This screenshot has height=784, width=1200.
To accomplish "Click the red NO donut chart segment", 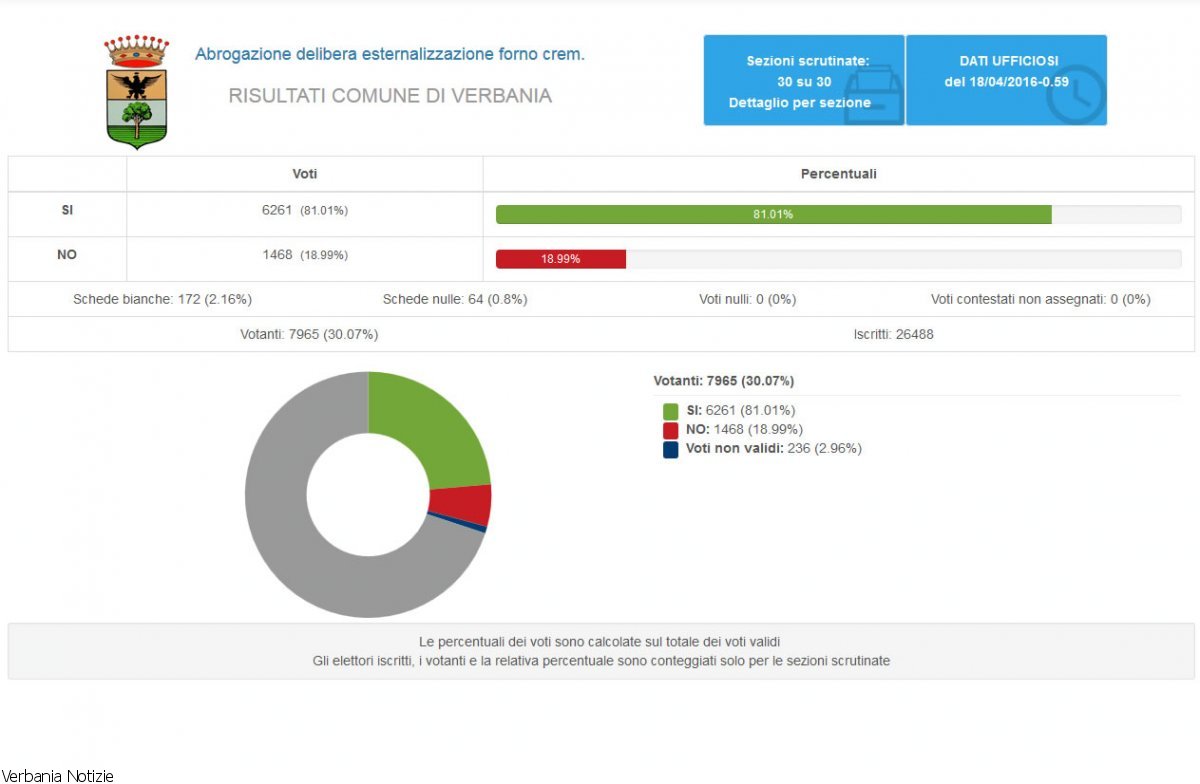I will click(x=460, y=504).
